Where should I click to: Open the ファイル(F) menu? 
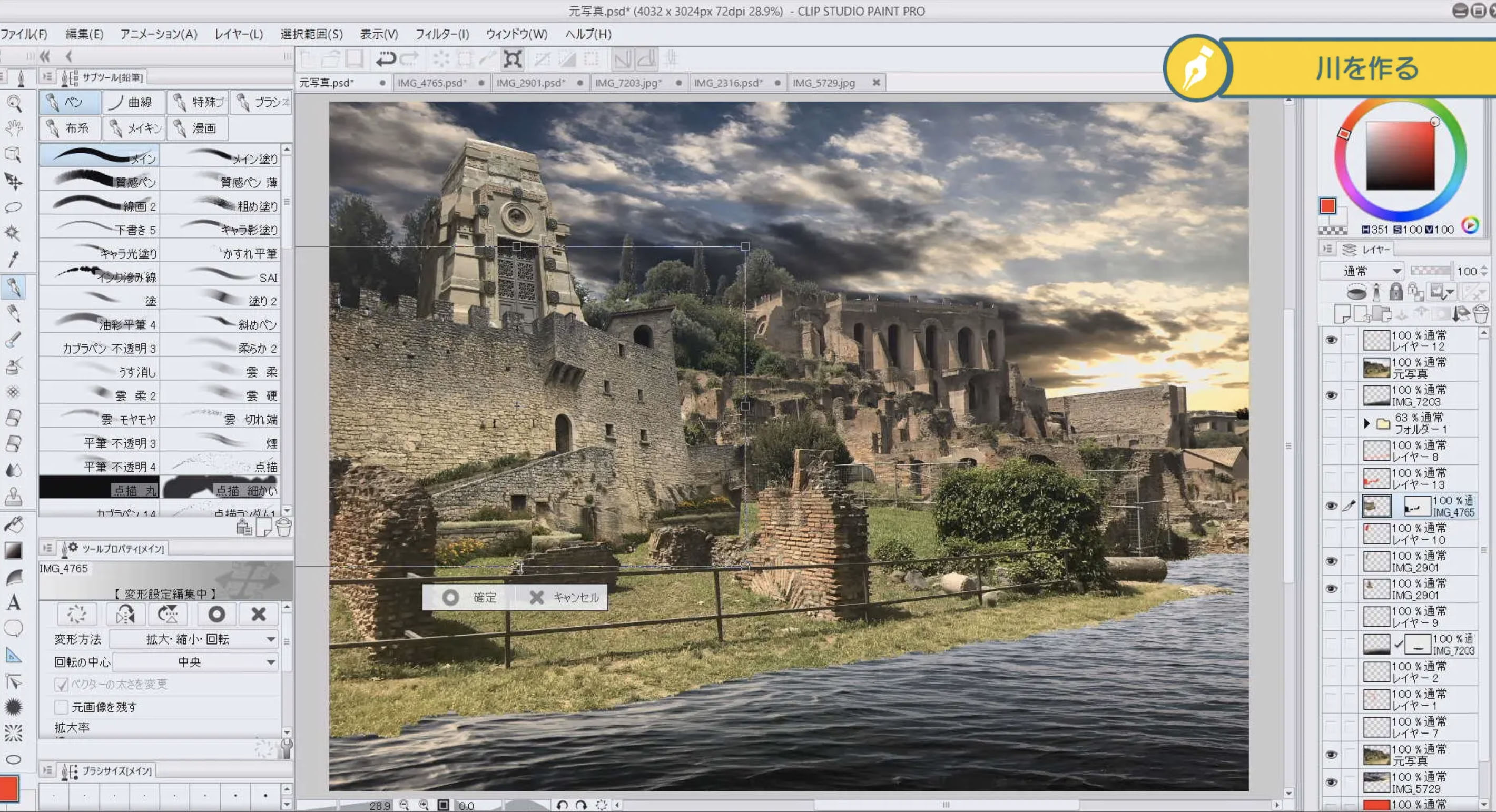pos(24,34)
